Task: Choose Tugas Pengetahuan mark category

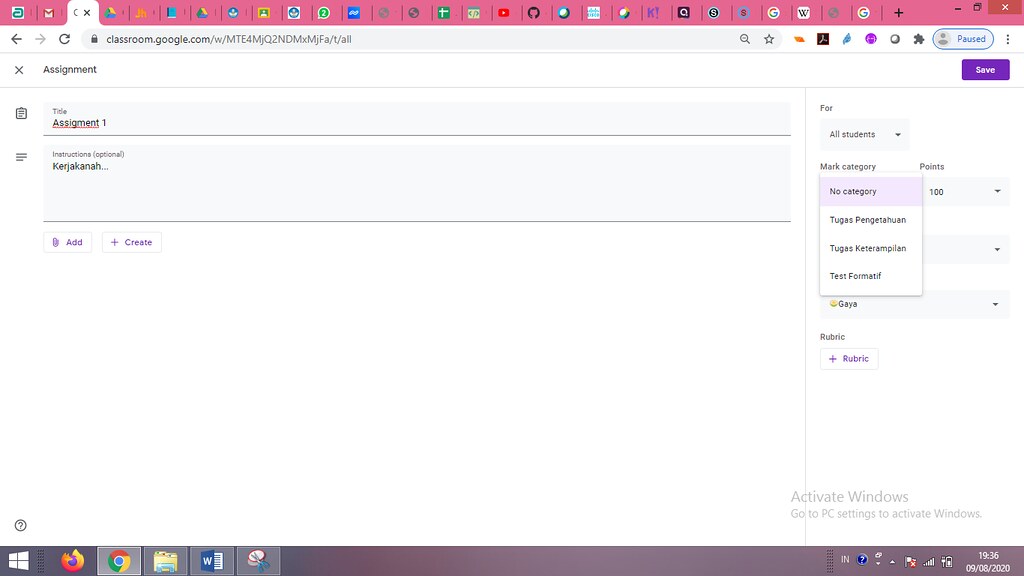Action: point(871,220)
